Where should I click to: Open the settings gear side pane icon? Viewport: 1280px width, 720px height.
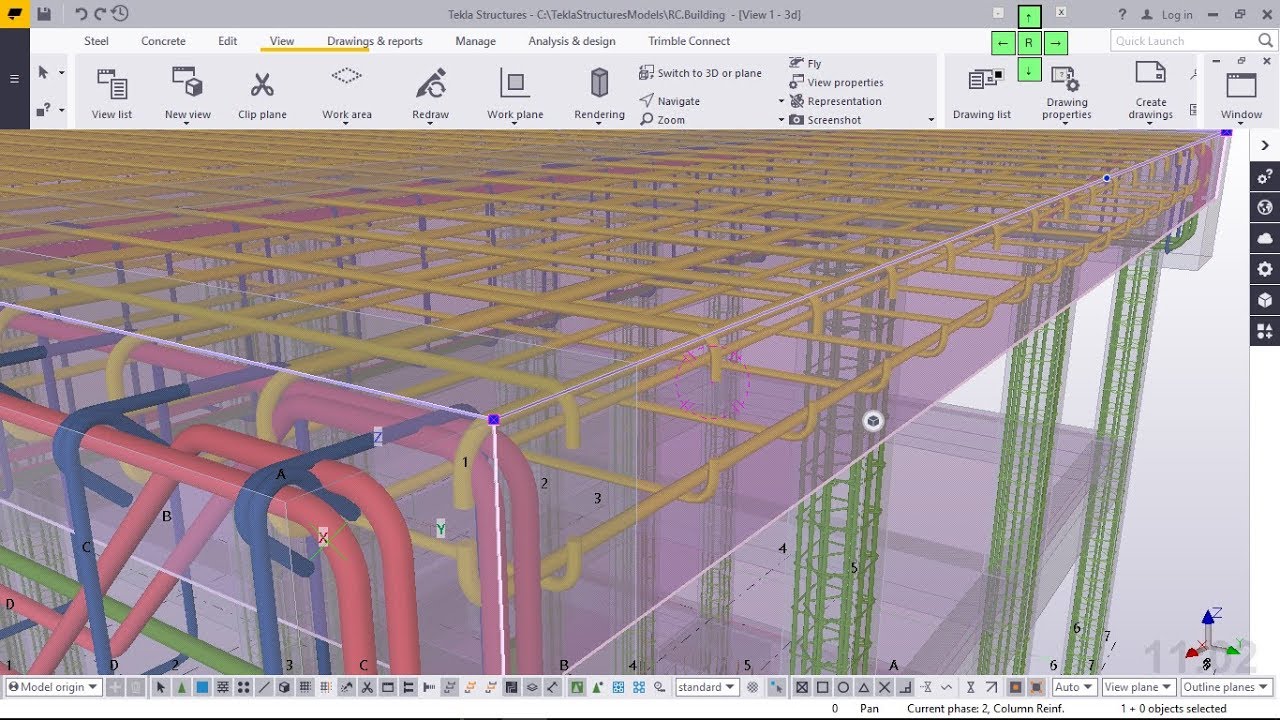1265,269
